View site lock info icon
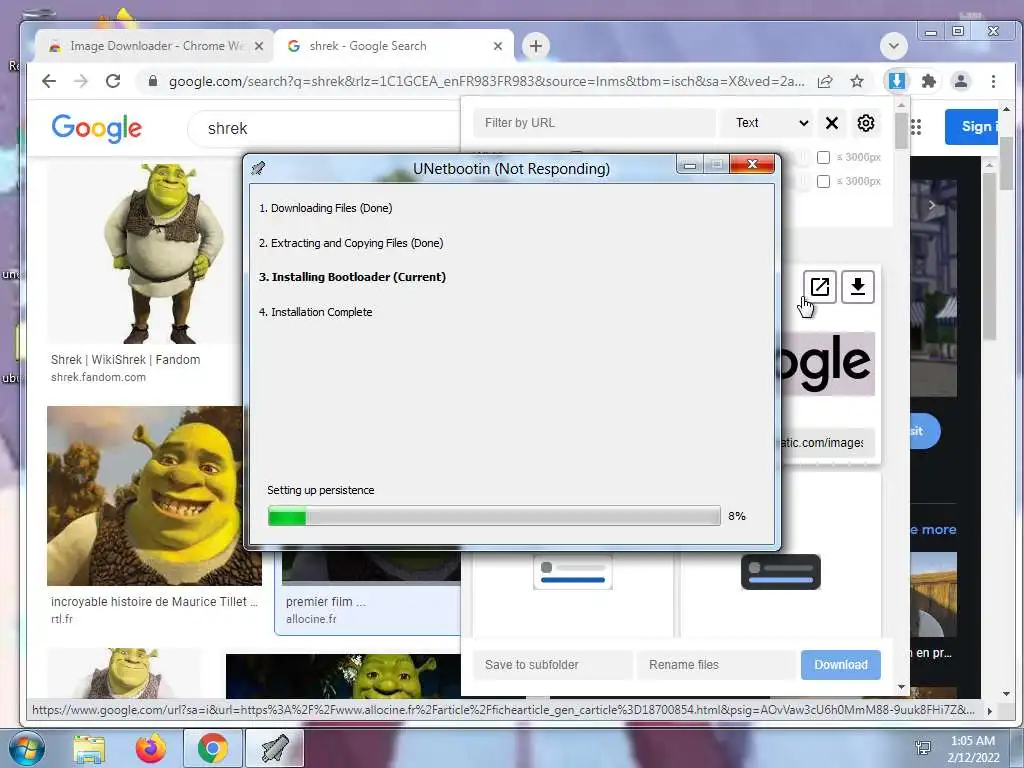This screenshot has height=768, width=1024. [153, 81]
